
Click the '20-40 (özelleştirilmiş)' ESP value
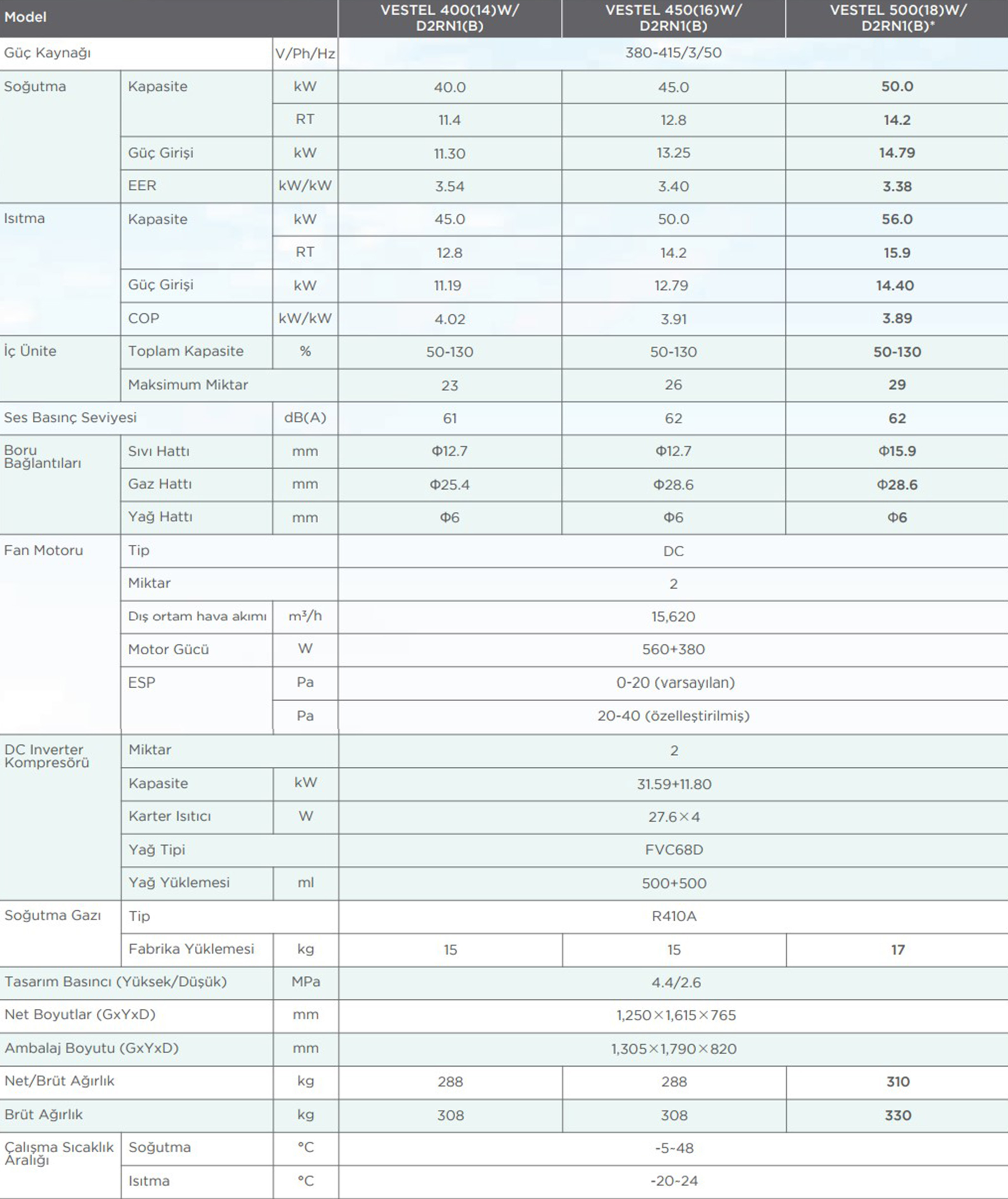click(673, 716)
